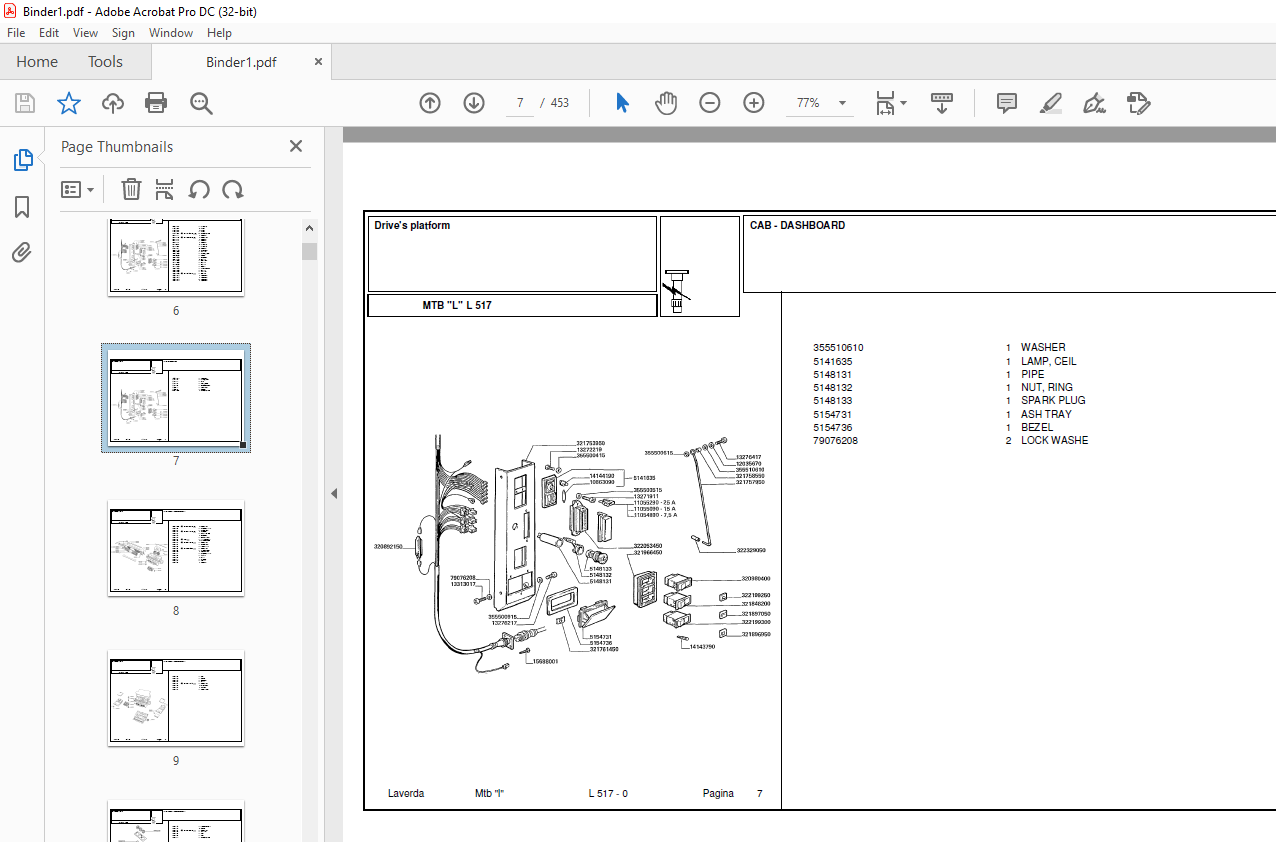Image resolution: width=1276 pixels, height=842 pixels.
Task: Print the file with the printer icon
Action: coord(156,103)
